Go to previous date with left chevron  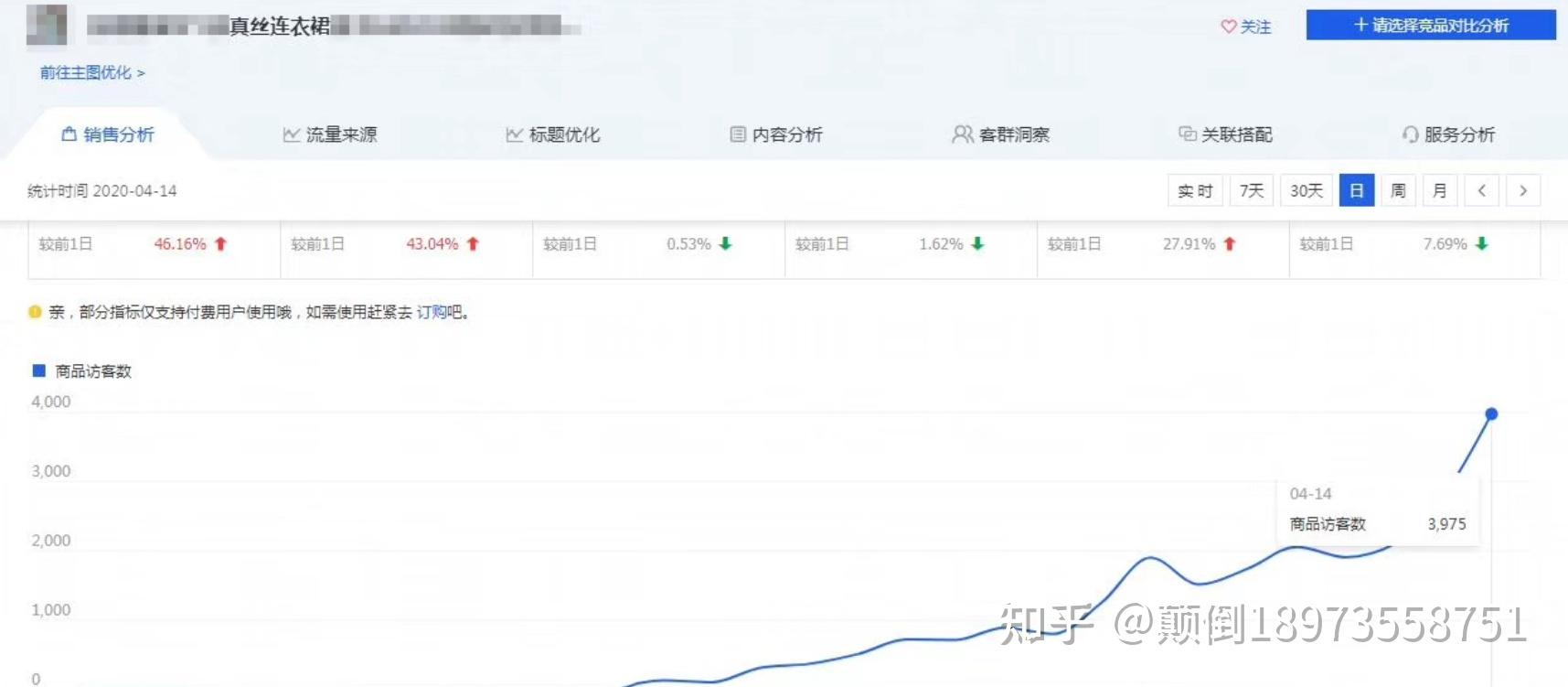pyautogui.click(x=1481, y=190)
